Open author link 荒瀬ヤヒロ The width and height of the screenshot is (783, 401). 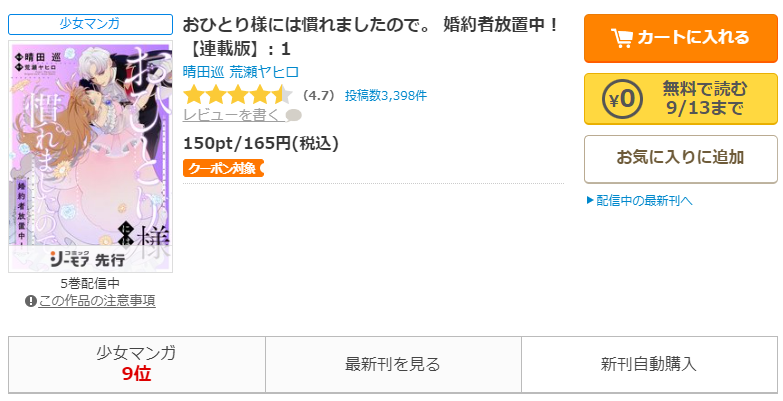264,72
